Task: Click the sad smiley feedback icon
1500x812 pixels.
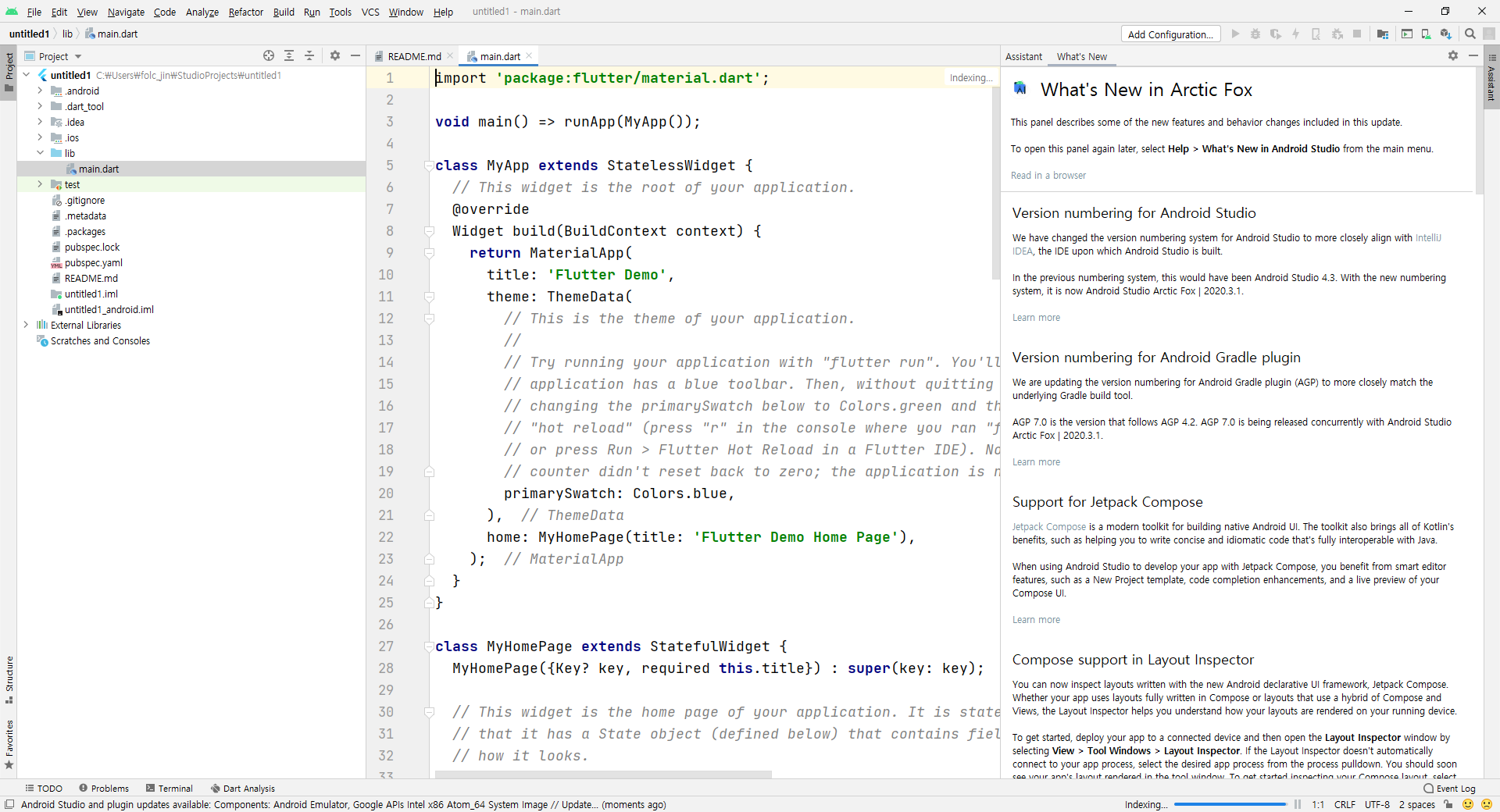Action: click(x=1487, y=804)
